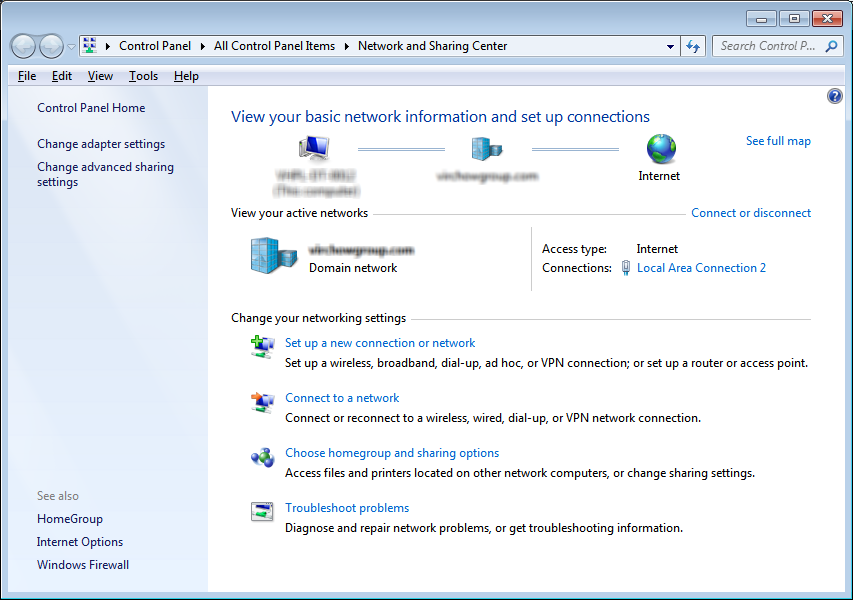Click the Connect to a network icon
Image resolution: width=853 pixels, height=600 pixels.
262,403
